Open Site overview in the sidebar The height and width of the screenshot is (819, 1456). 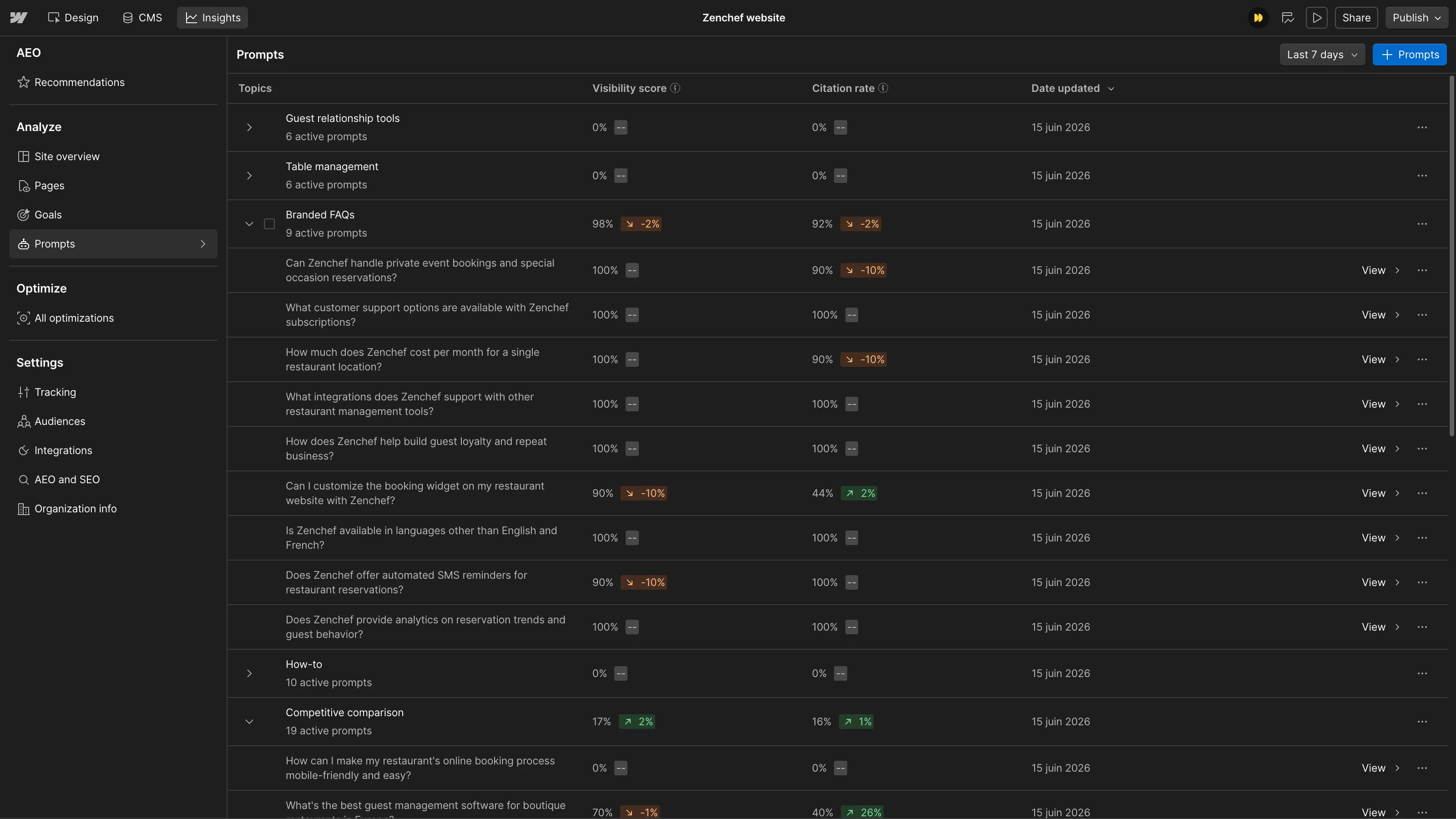pos(113,157)
